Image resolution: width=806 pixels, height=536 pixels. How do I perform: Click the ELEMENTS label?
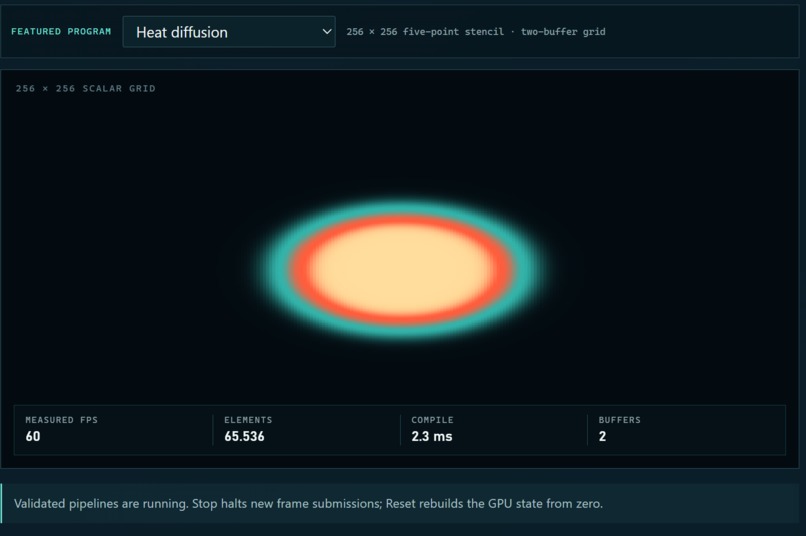[x=248, y=420]
